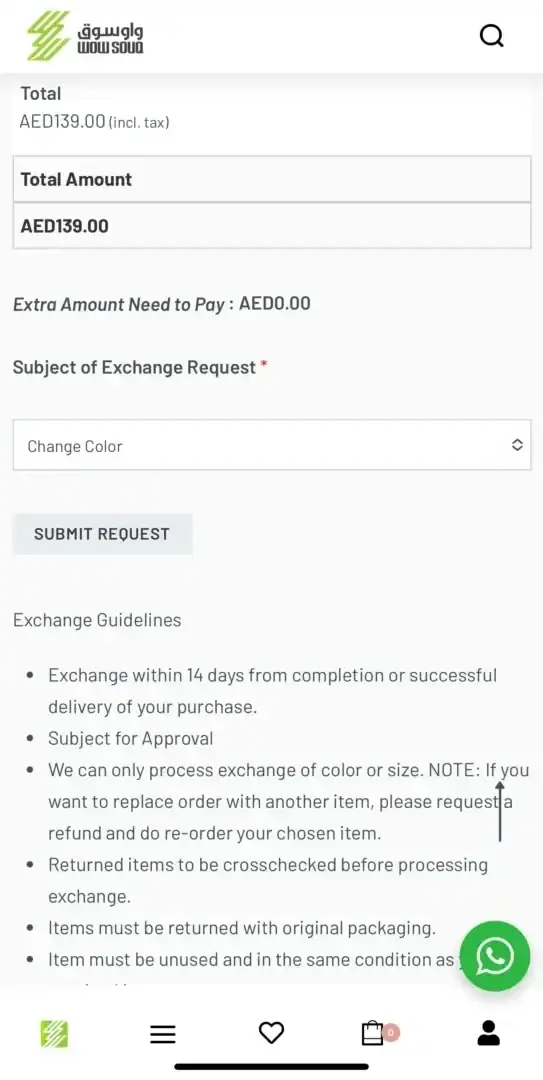This screenshot has height=1080, width=543.
Task: Tap the iOS home indicator bar
Action: [272, 1067]
